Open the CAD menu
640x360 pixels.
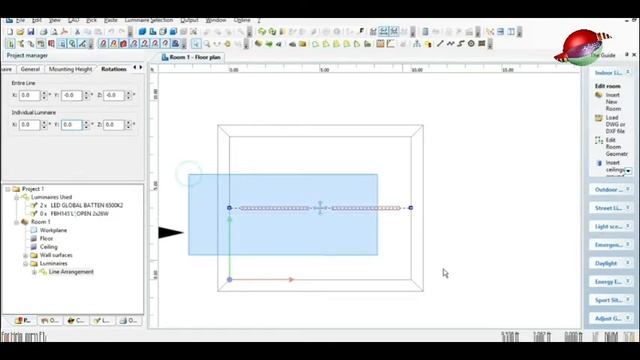pyautogui.click(x=73, y=20)
